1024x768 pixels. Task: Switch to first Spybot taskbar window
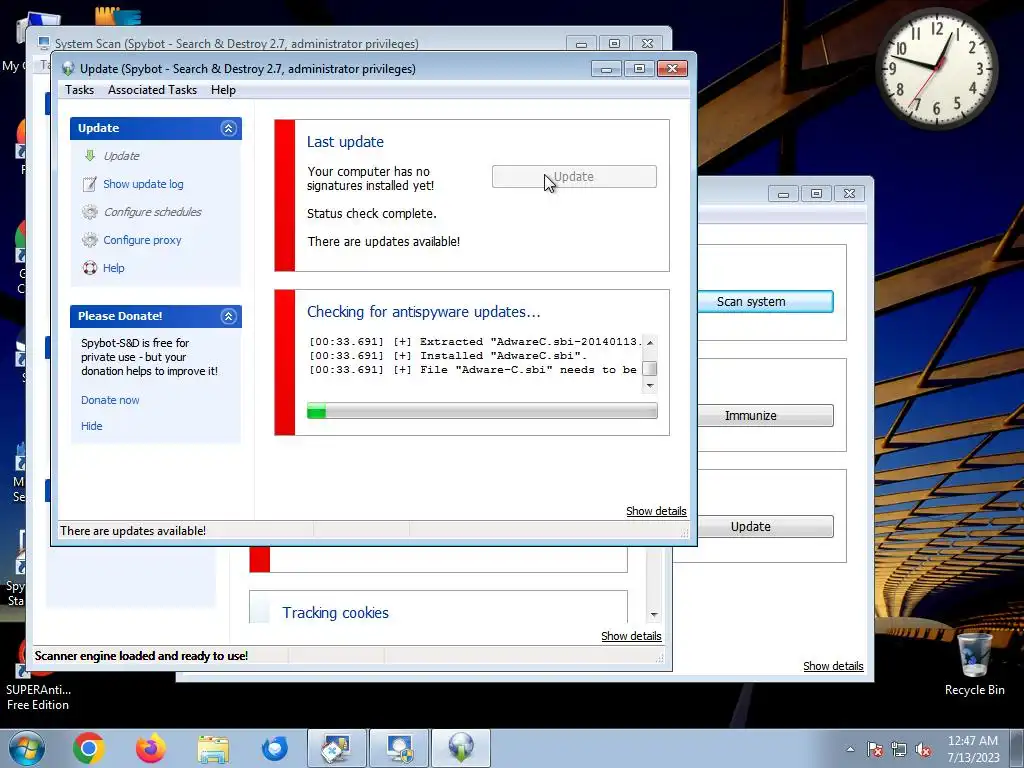click(337, 748)
